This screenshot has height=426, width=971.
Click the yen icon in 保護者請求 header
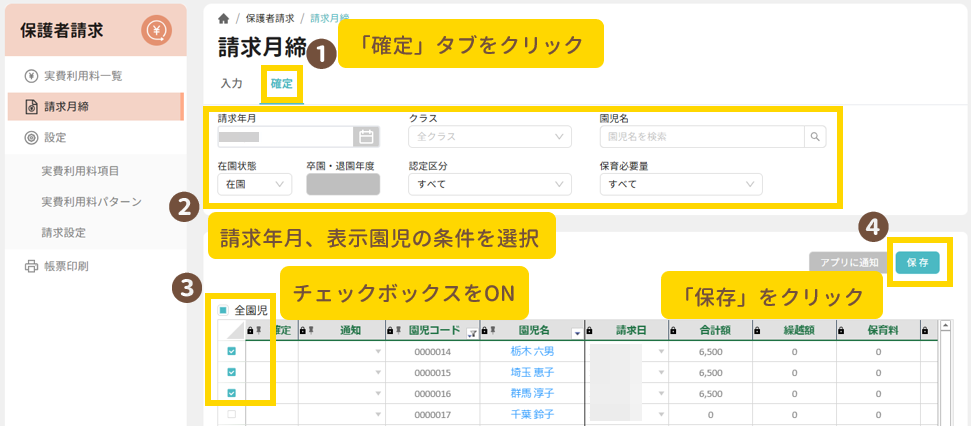(156, 31)
